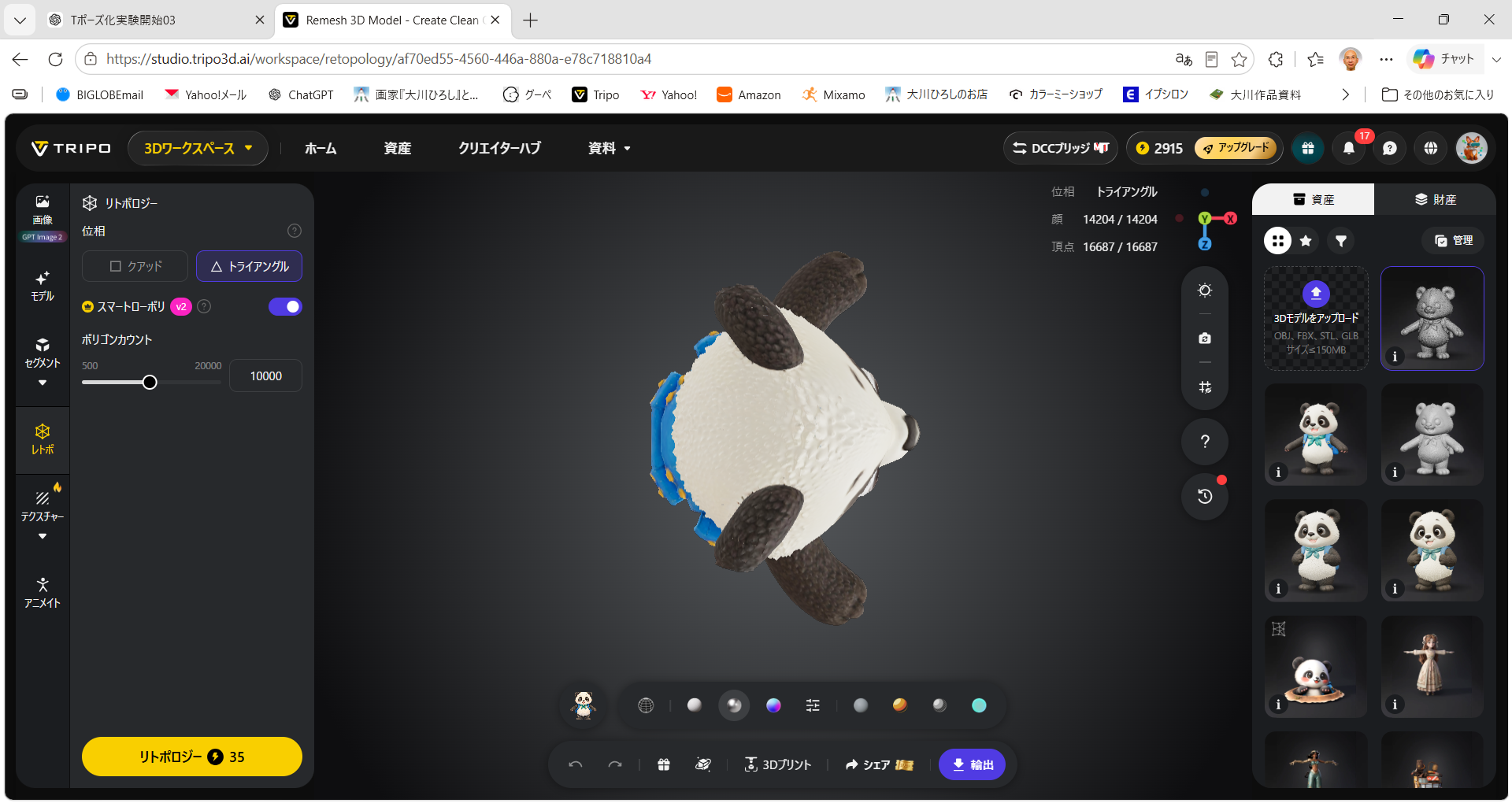Open the クリエイターハブ menu item
1512x803 pixels.
tap(499, 148)
